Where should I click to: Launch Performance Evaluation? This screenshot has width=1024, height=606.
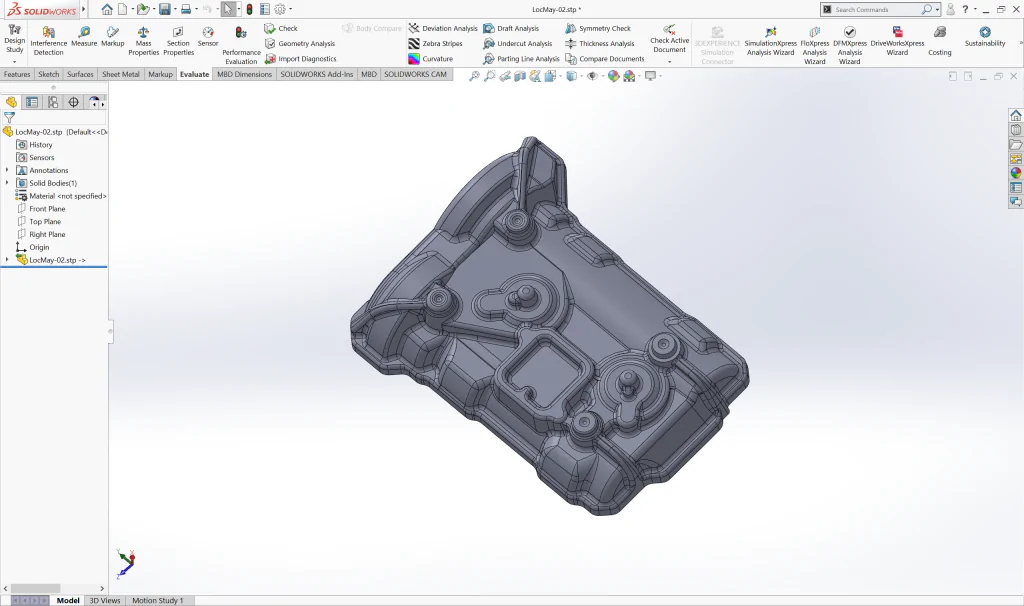241,45
